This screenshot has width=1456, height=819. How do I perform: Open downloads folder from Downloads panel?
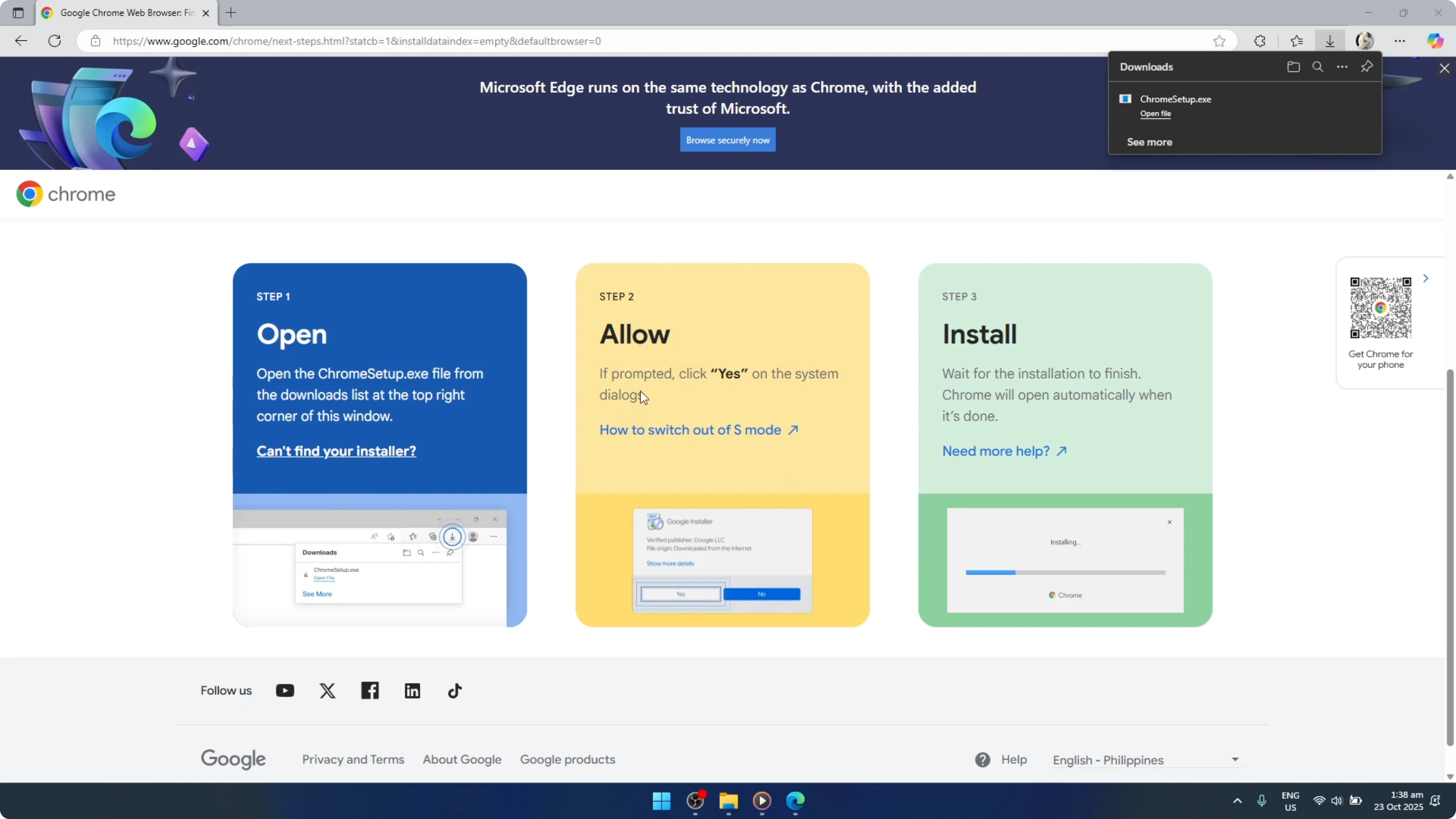[1293, 67]
